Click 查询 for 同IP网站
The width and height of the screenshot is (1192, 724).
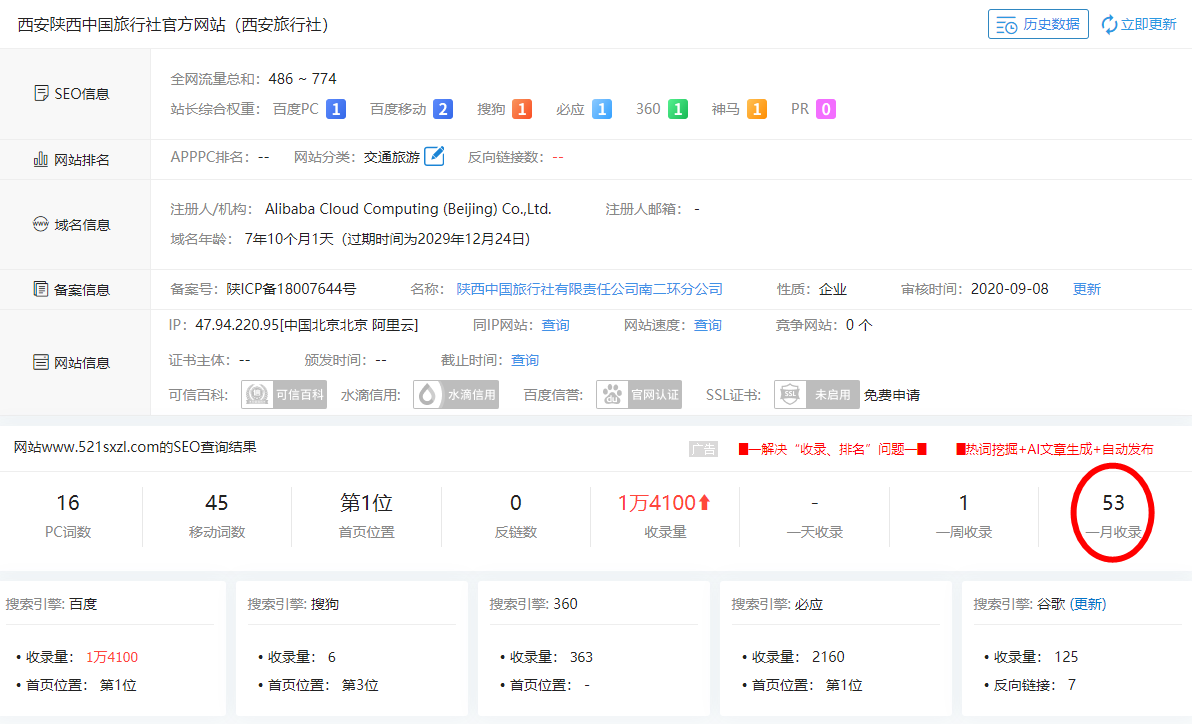tap(555, 325)
